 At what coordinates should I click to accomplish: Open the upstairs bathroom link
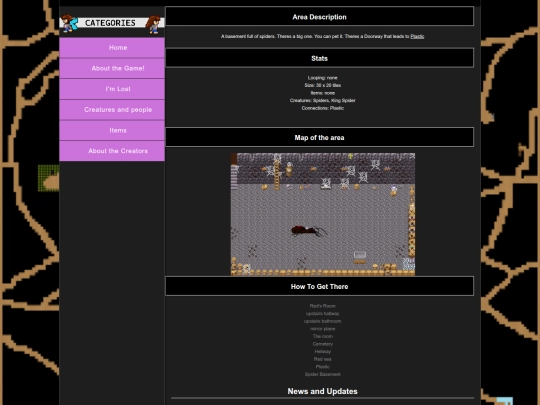(322, 321)
